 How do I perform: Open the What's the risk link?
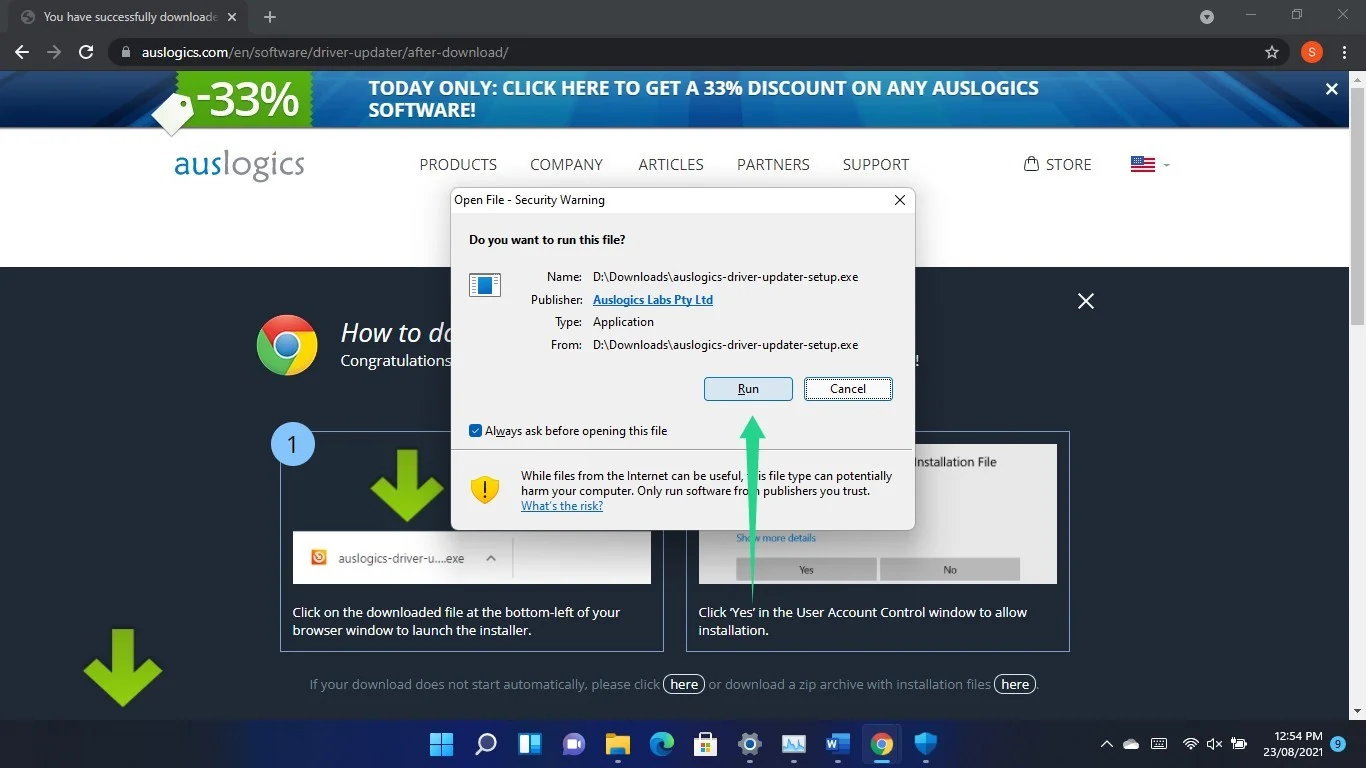(x=562, y=506)
